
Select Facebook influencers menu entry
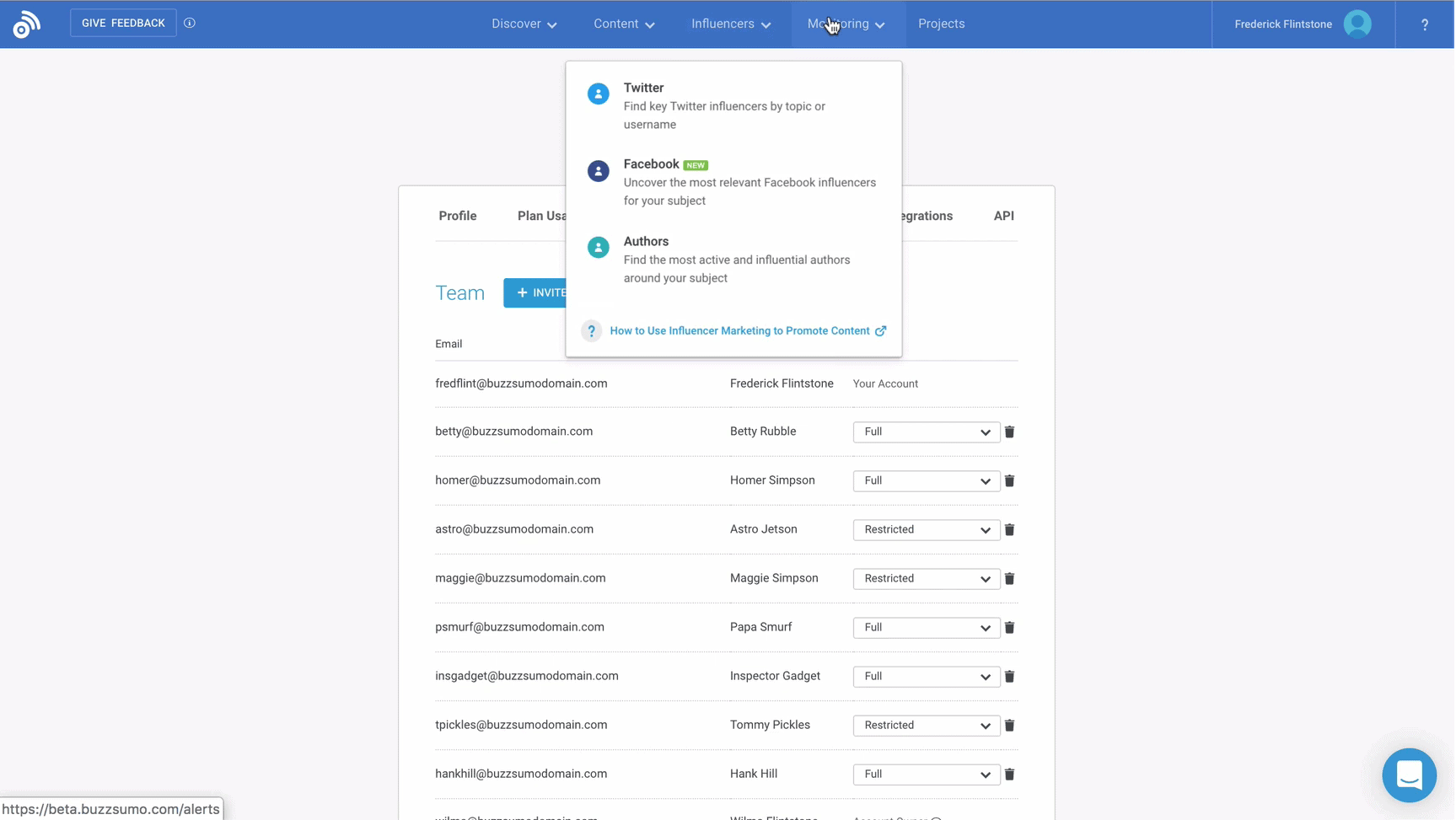click(x=733, y=182)
